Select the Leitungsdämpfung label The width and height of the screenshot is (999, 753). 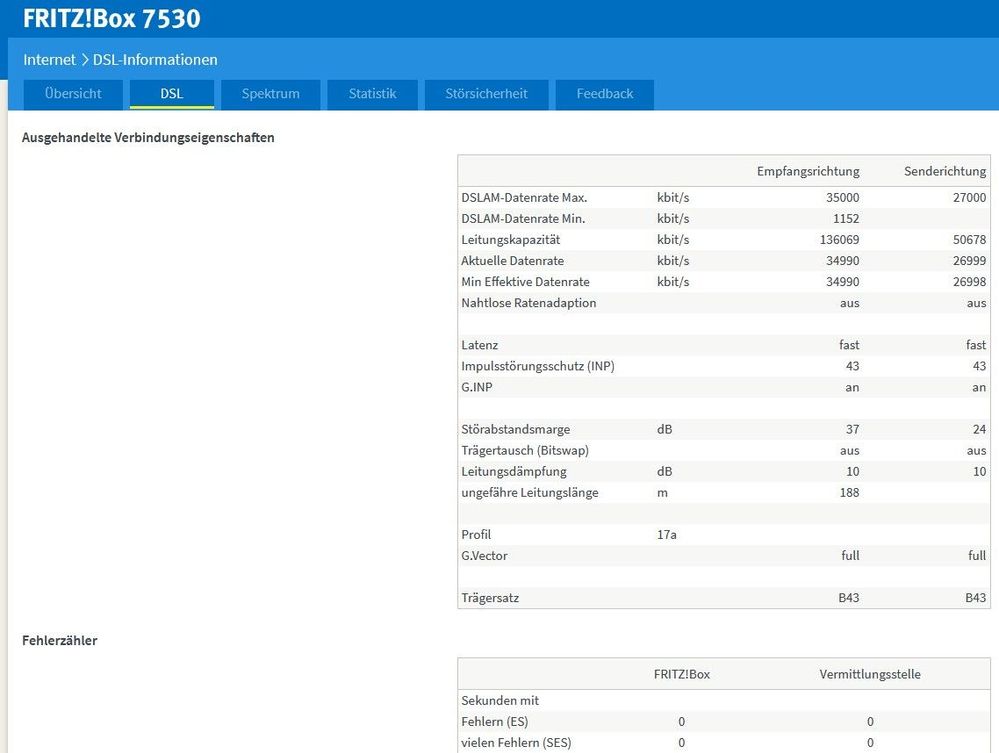click(514, 471)
